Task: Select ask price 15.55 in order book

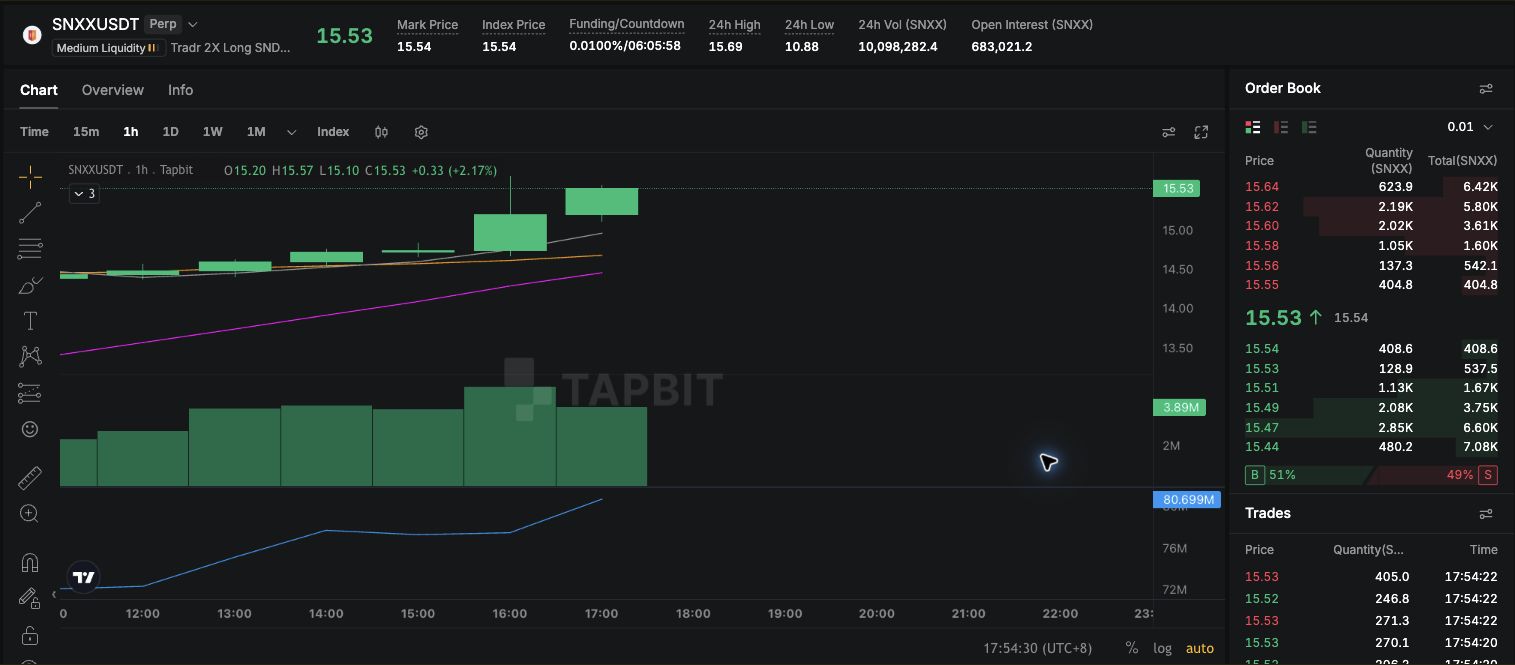Action: click(x=1262, y=285)
